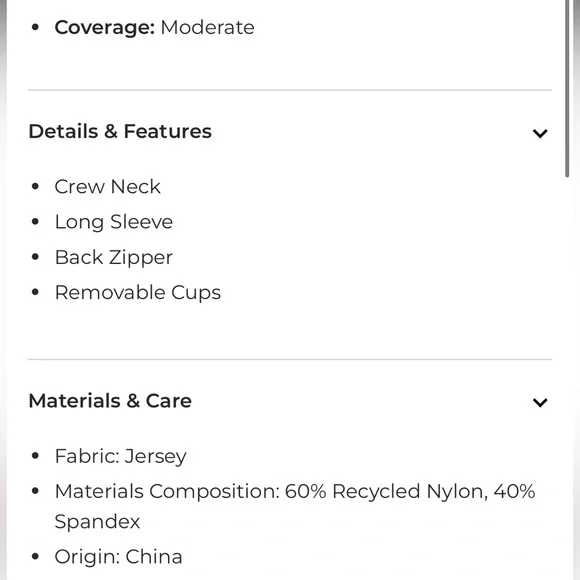The height and width of the screenshot is (580, 580).
Task: Collapse the Materials & Care chevron
Action: (x=540, y=402)
